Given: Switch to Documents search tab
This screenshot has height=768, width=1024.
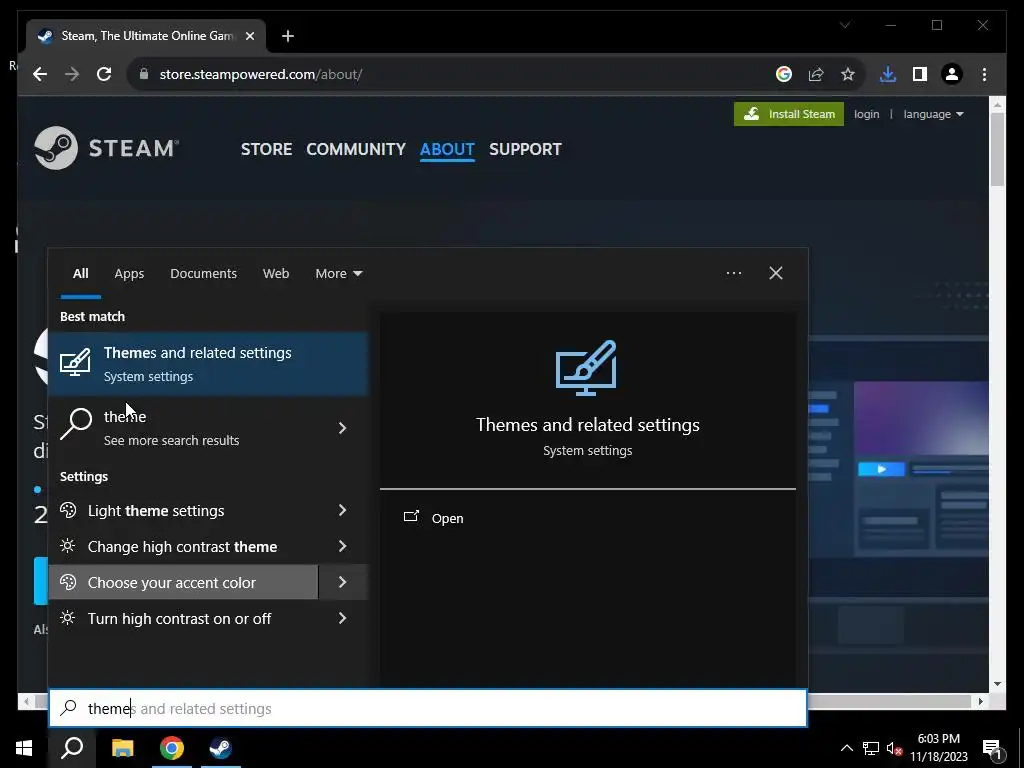Looking at the screenshot, I should [x=203, y=274].
